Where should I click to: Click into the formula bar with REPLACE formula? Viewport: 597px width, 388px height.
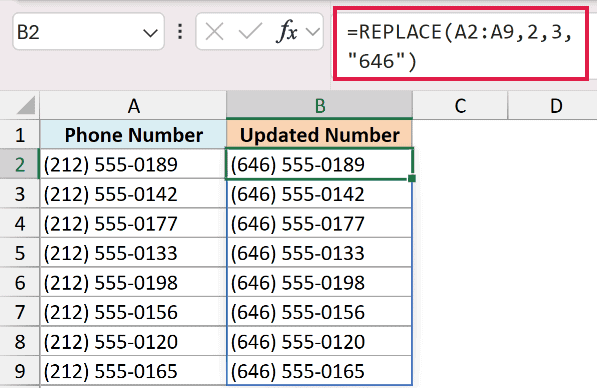click(461, 43)
